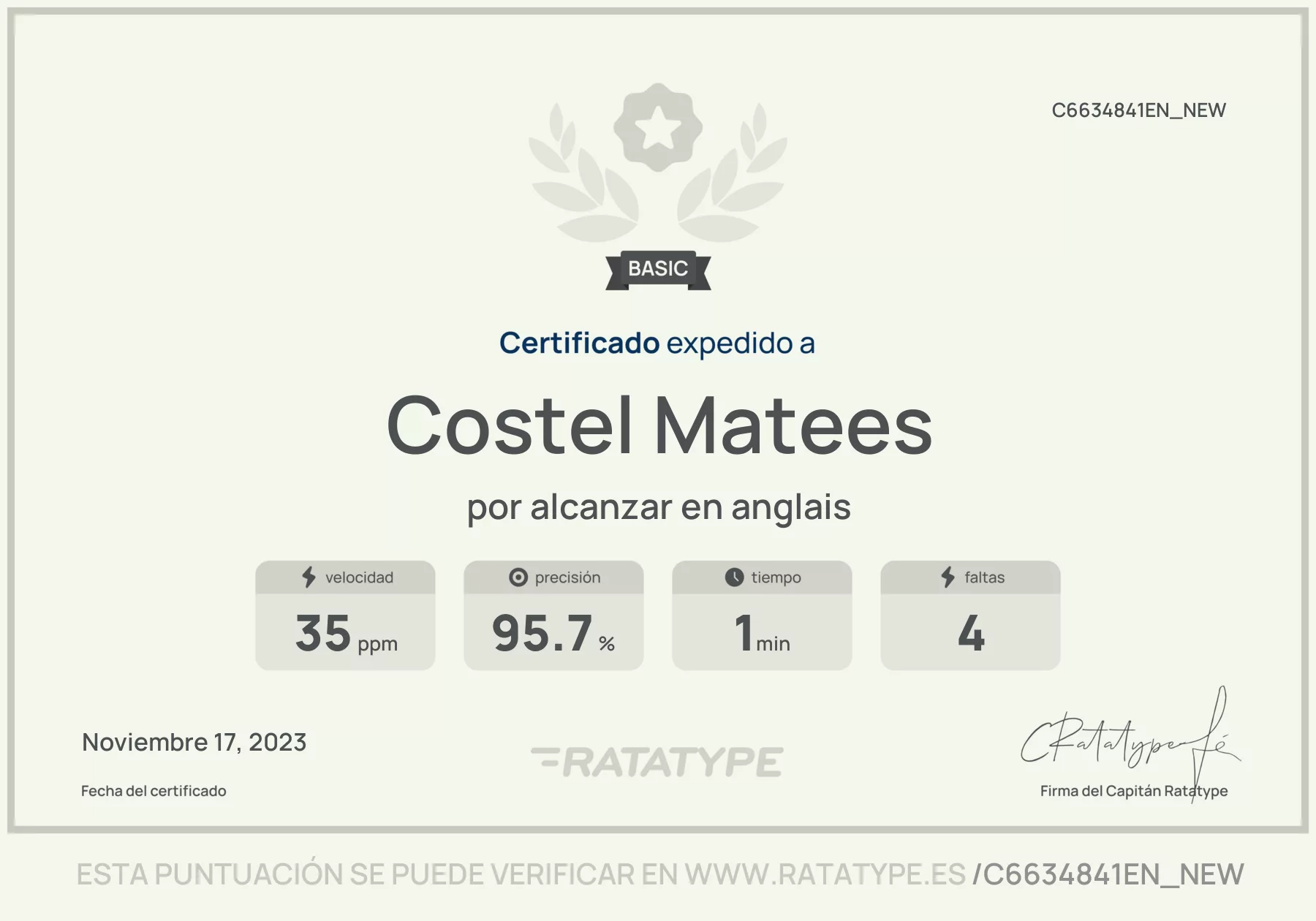
Task: Click the Fecha del certificado label
Action: pos(154,791)
